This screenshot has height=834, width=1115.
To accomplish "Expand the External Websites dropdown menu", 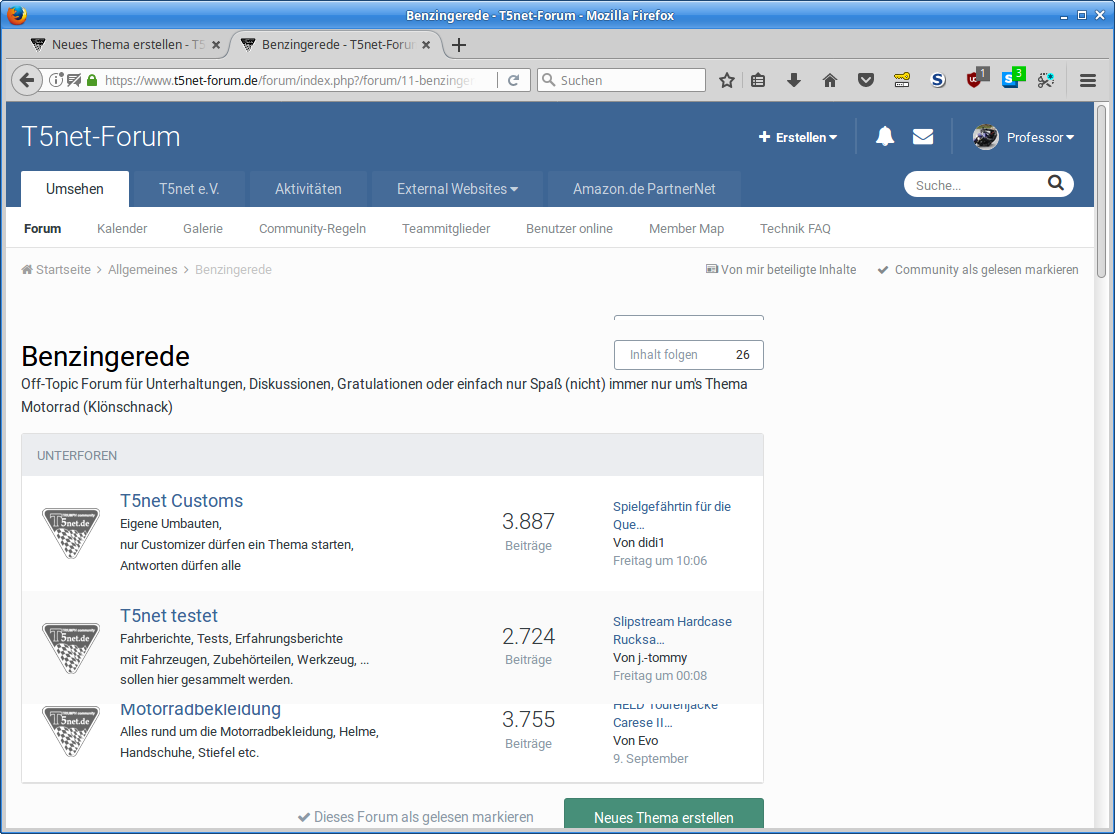I will pyautogui.click(x=457, y=189).
